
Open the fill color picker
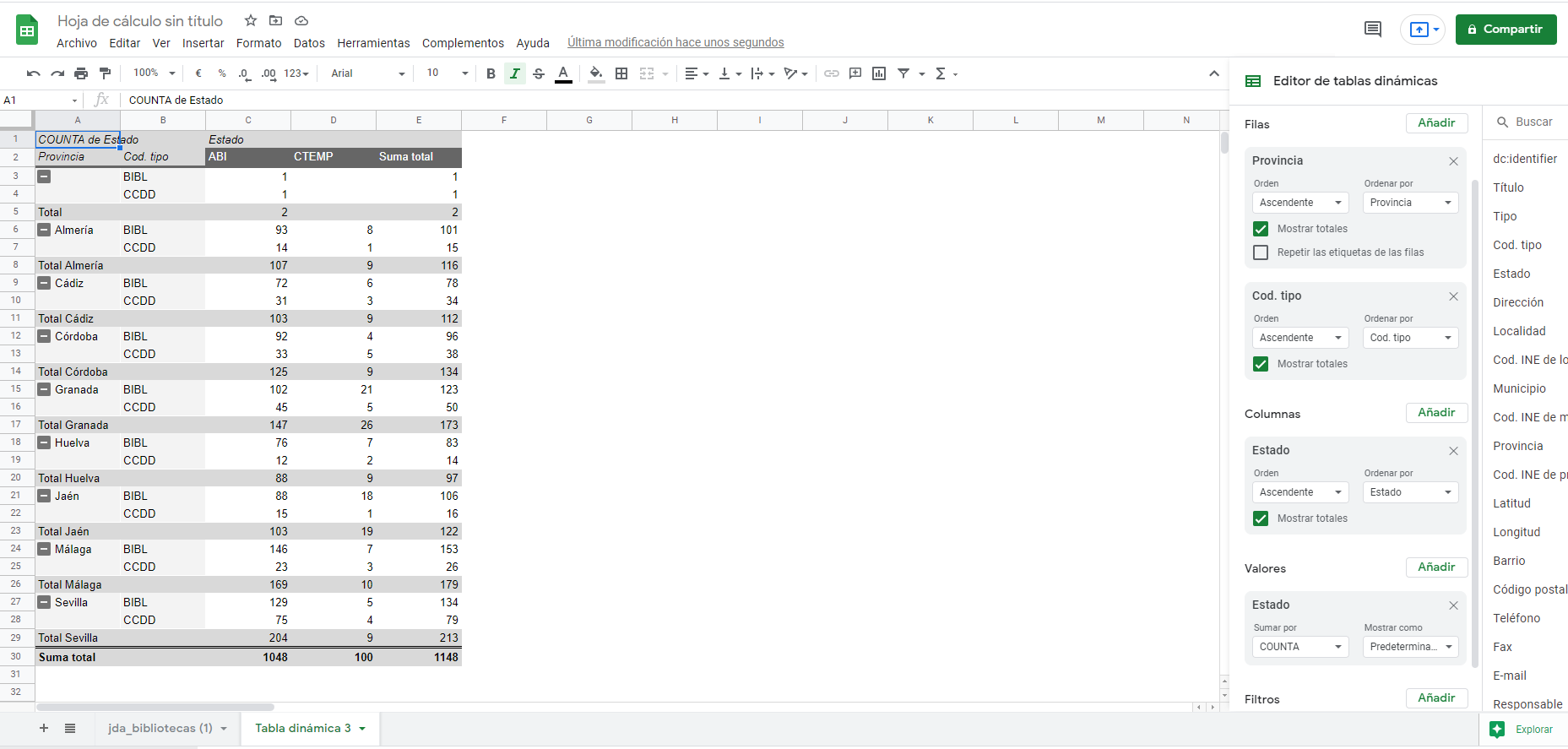pos(596,73)
